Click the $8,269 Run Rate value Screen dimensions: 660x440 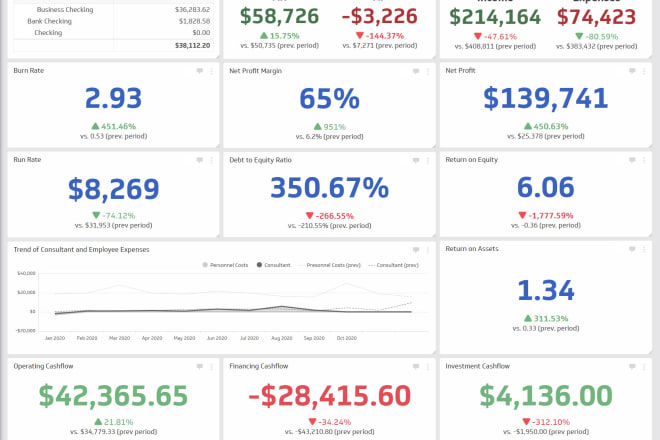[x=114, y=189]
